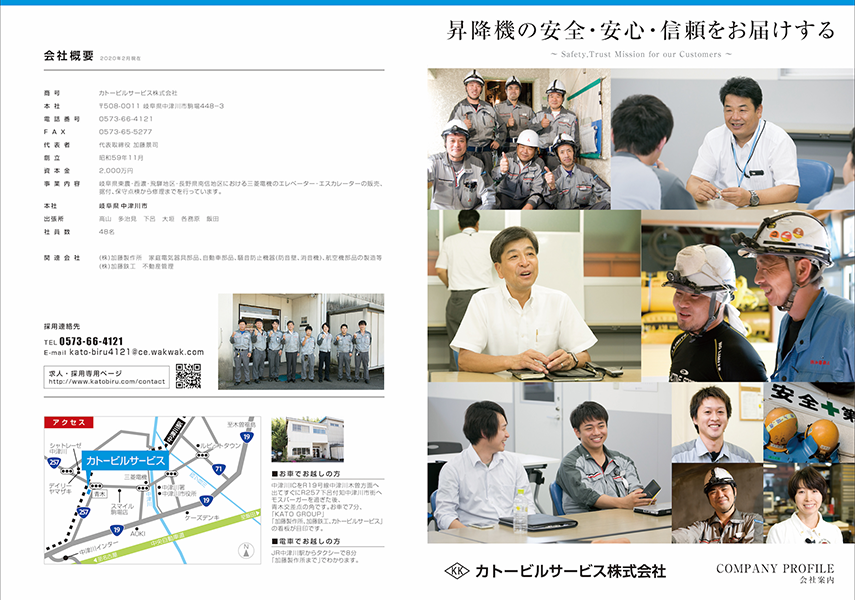The height and width of the screenshot is (600, 855).
Task: Click the 中津川市役所 label on the map
Action: click(x=179, y=494)
